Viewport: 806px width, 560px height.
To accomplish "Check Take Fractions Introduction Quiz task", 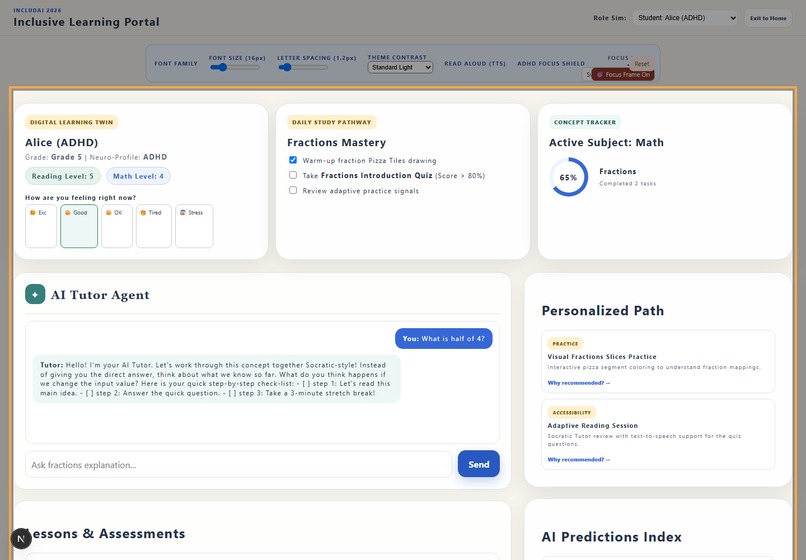I will (293, 175).
